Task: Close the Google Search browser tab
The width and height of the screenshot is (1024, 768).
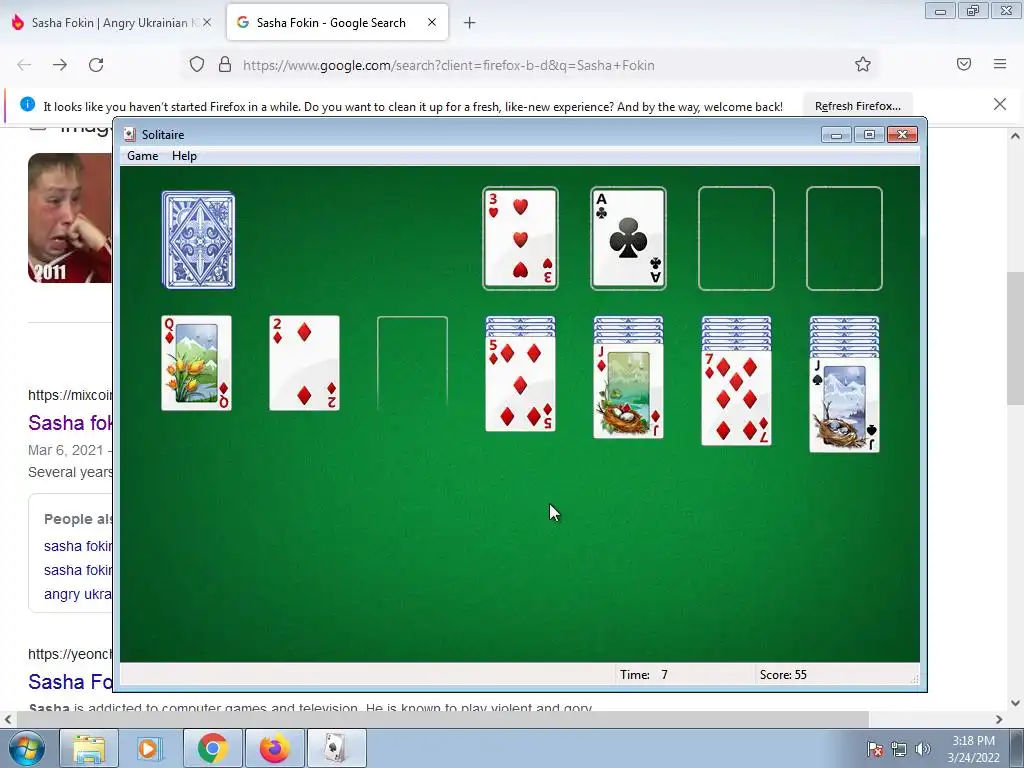Action: pyautogui.click(x=432, y=22)
